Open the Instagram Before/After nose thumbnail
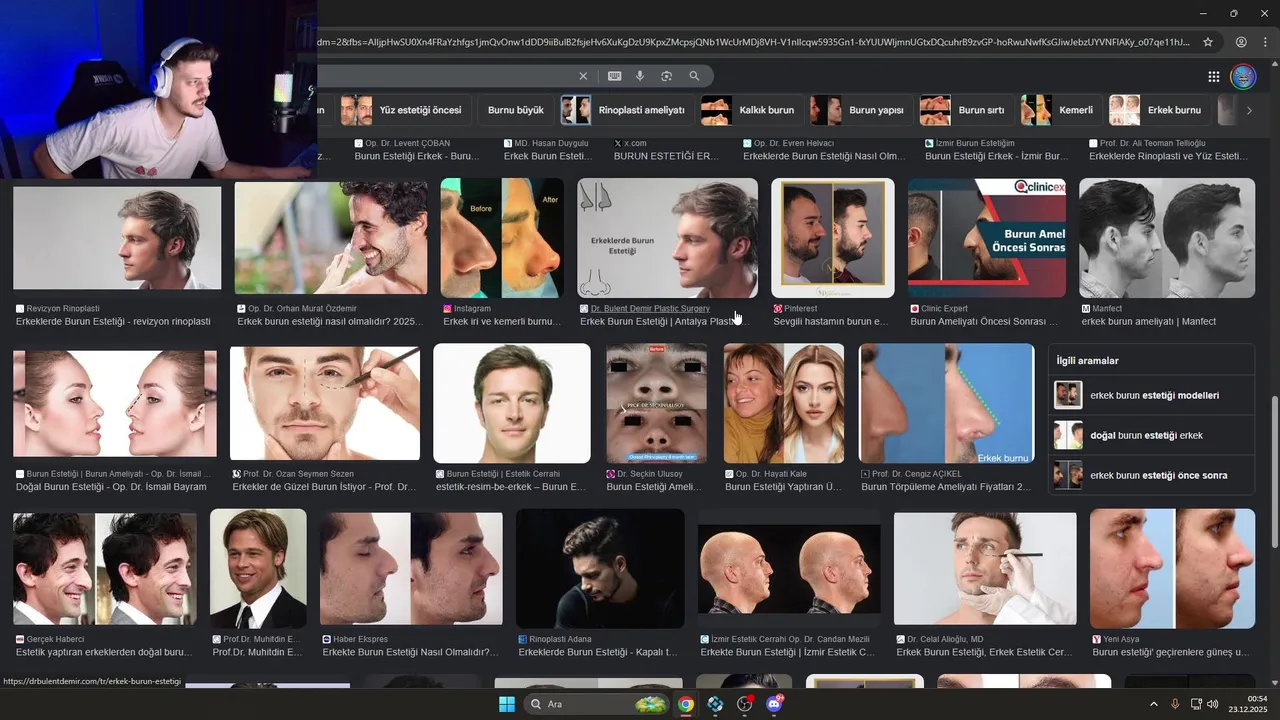The image size is (1280, 720). [502, 238]
